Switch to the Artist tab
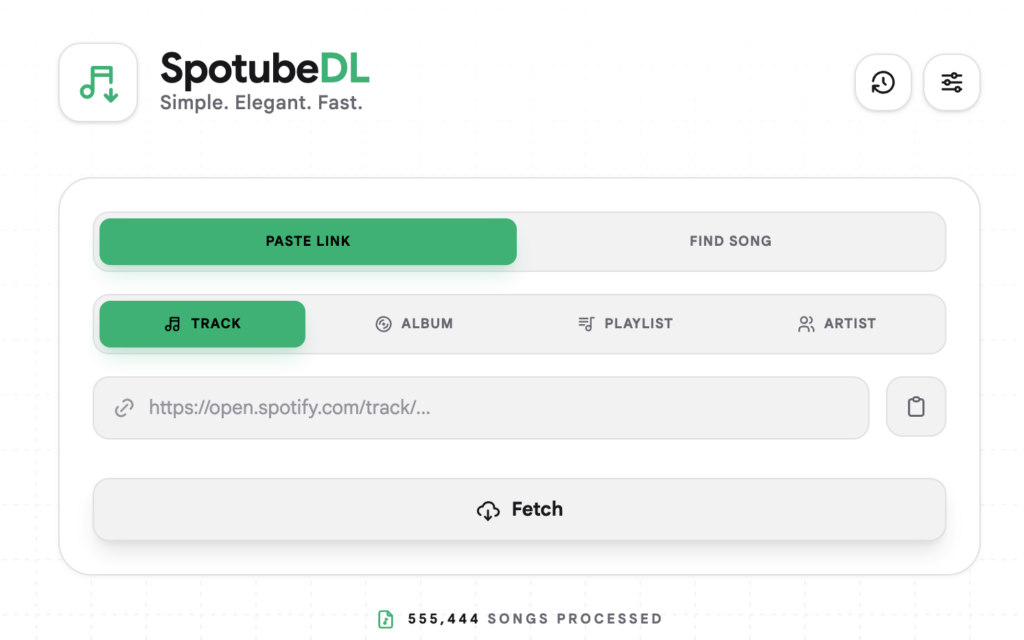Image resolution: width=1024 pixels, height=640 pixels. 836,323
